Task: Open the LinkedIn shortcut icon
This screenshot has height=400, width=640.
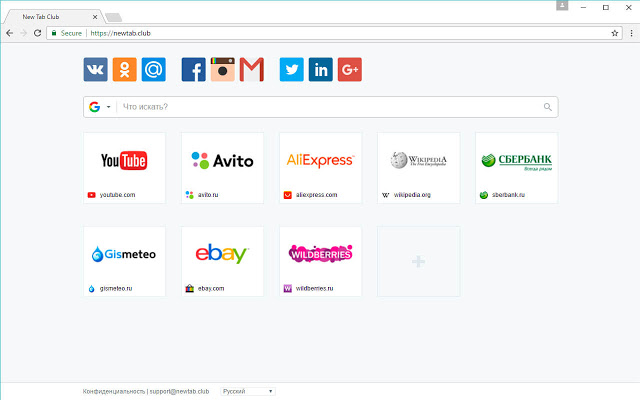Action: tap(320, 69)
